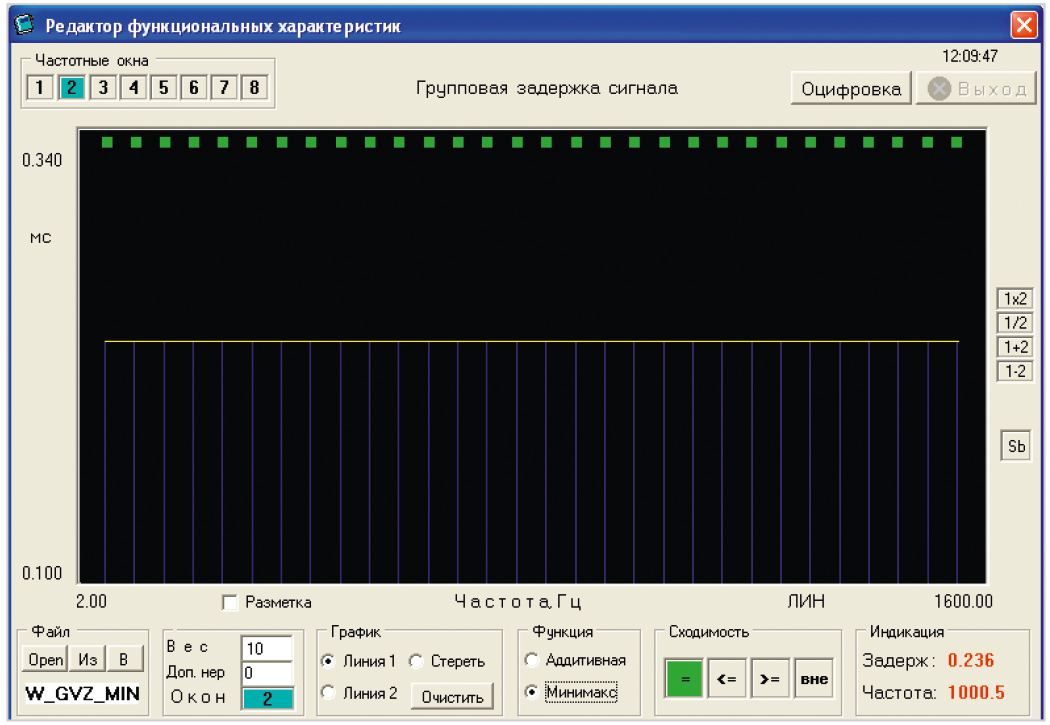Click the Оцифровка button
The image size is (1050, 725).
point(851,88)
